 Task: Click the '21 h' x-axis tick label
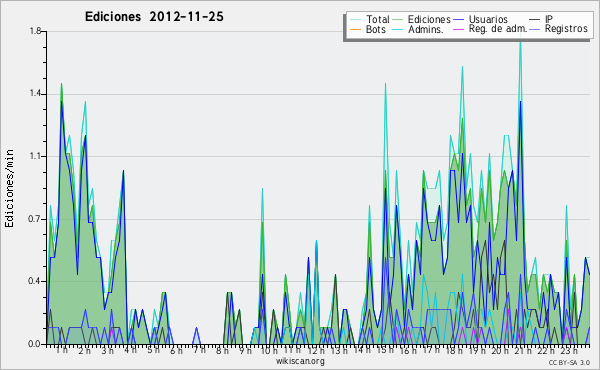coord(523,350)
